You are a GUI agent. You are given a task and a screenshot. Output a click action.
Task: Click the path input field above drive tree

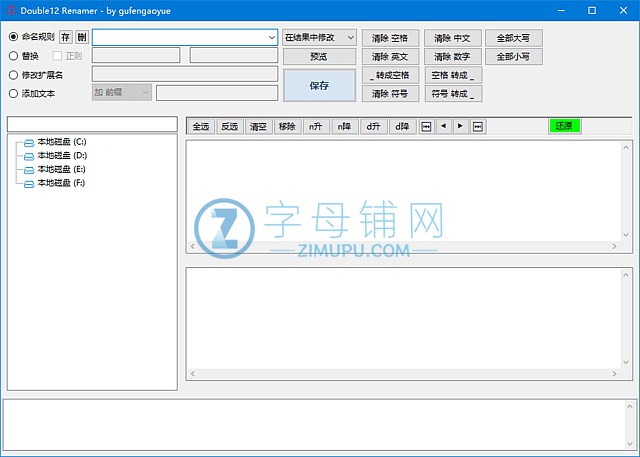[x=92, y=124]
